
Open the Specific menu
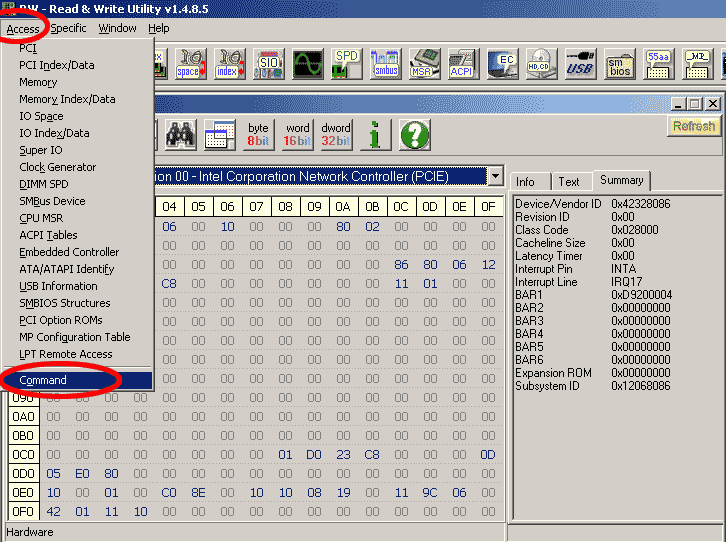point(69,28)
